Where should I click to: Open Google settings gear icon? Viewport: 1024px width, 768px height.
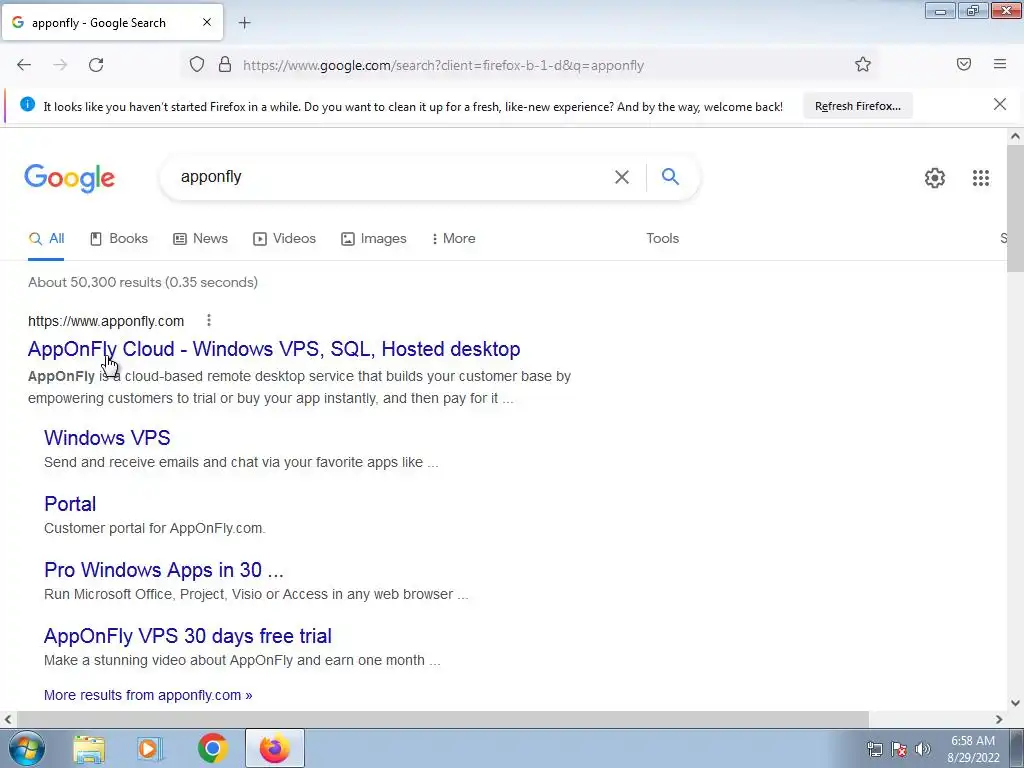tap(935, 178)
